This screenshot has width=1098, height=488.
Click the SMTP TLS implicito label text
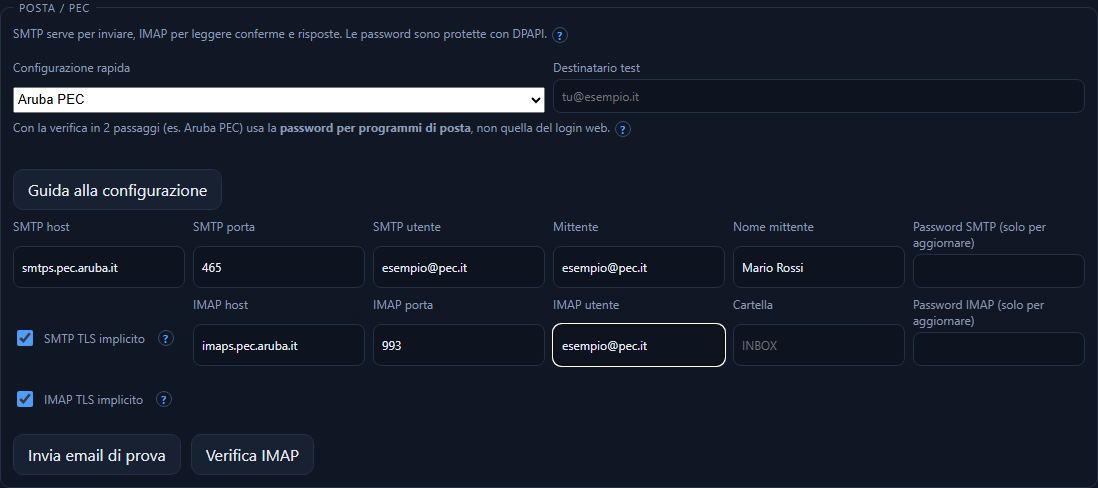click(x=95, y=339)
